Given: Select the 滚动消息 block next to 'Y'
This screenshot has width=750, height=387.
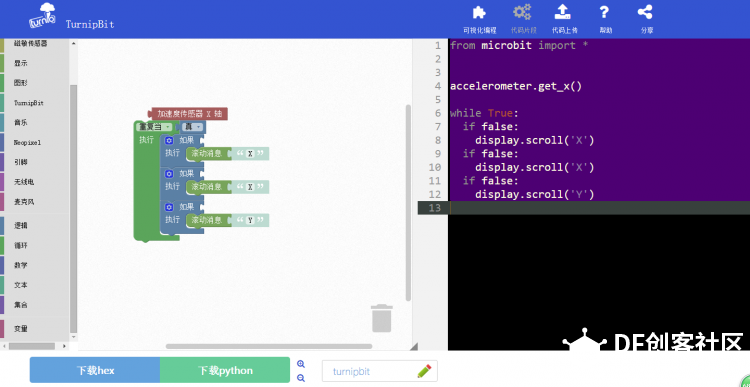Looking at the screenshot, I should pos(207,221).
